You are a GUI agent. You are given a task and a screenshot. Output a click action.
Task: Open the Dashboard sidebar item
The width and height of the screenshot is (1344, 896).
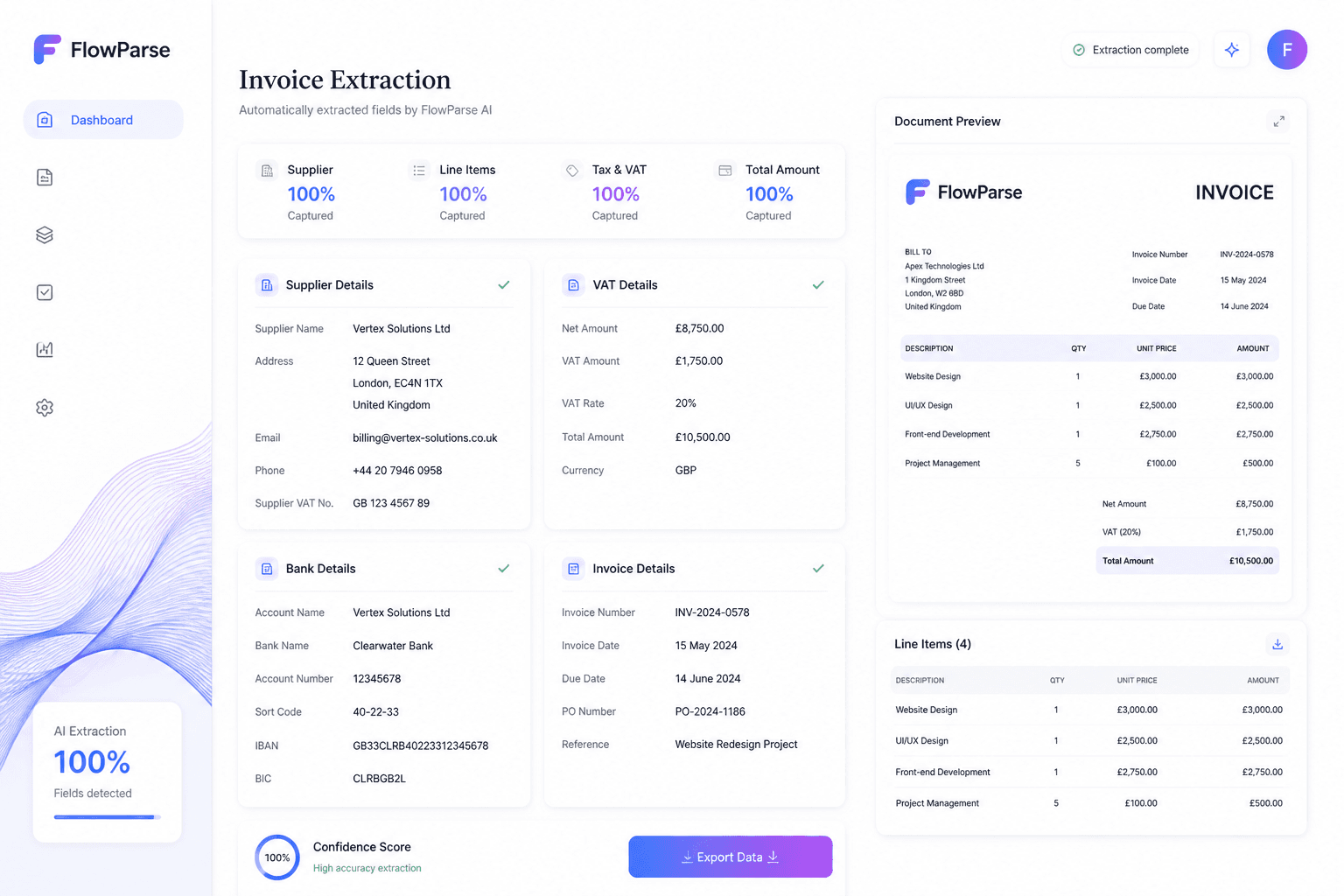point(103,120)
